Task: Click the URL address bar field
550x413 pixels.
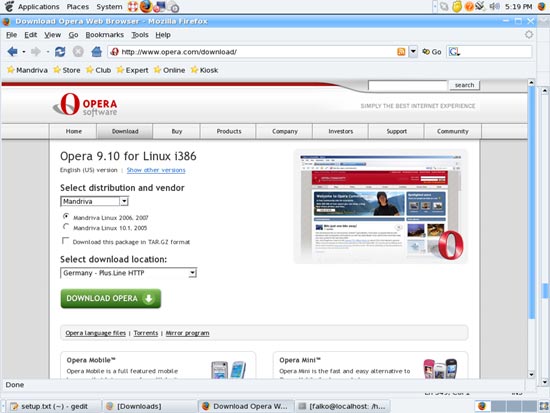Action: coord(258,52)
